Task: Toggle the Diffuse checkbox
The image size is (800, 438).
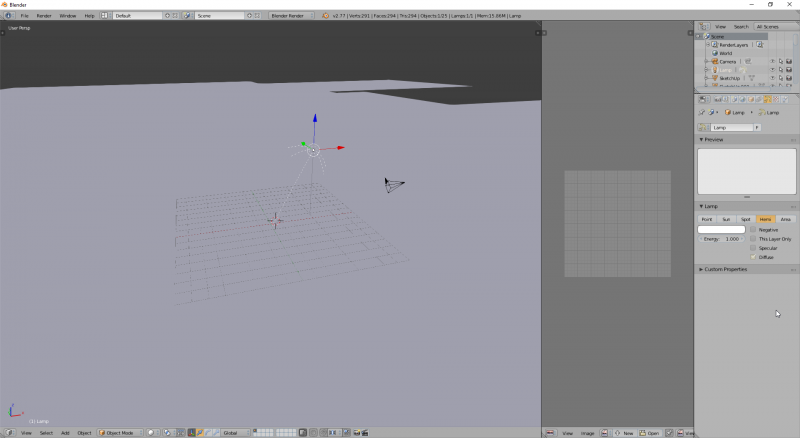Action: [x=754, y=257]
